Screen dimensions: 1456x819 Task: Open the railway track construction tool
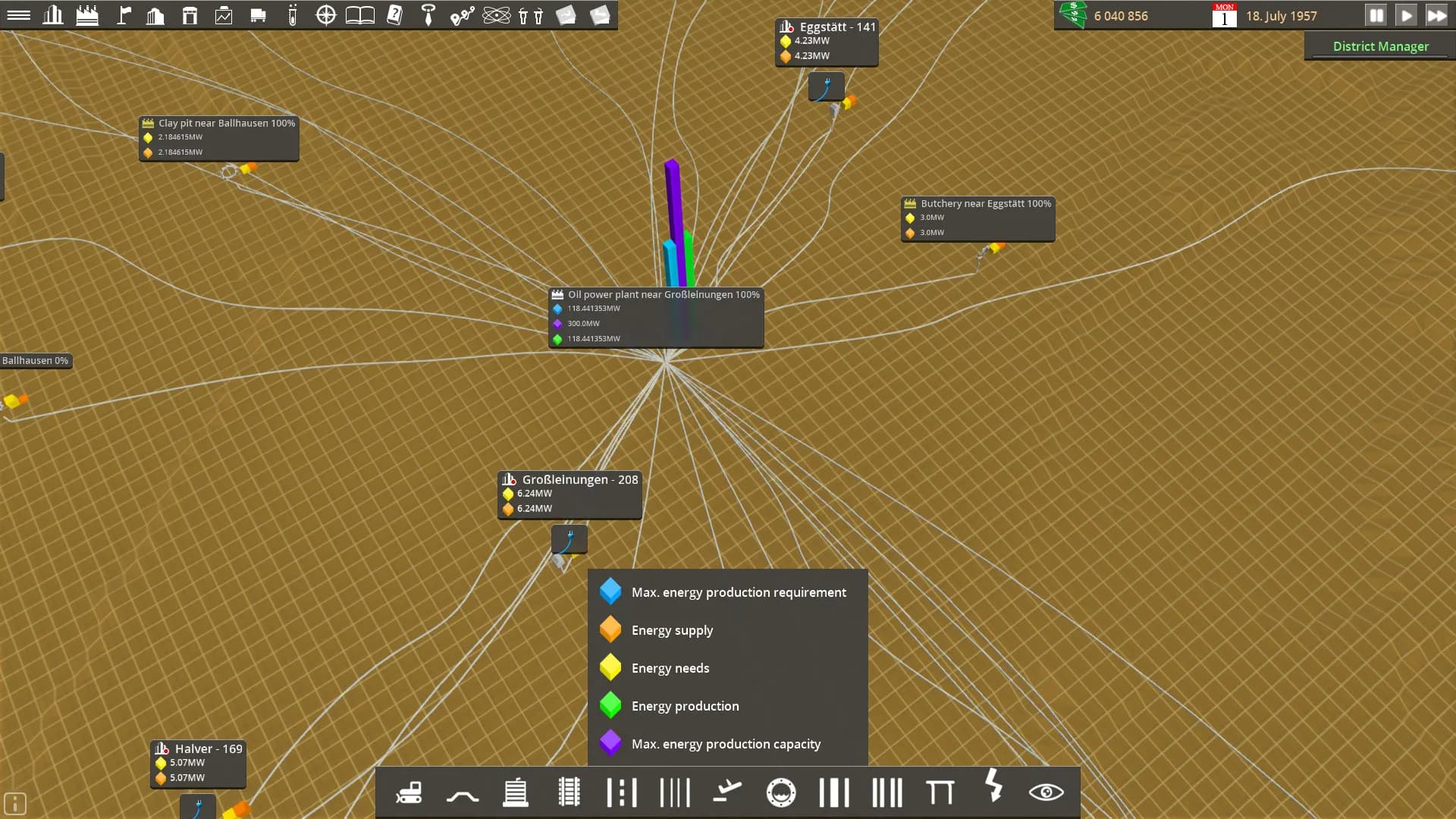[x=568, y=792]
